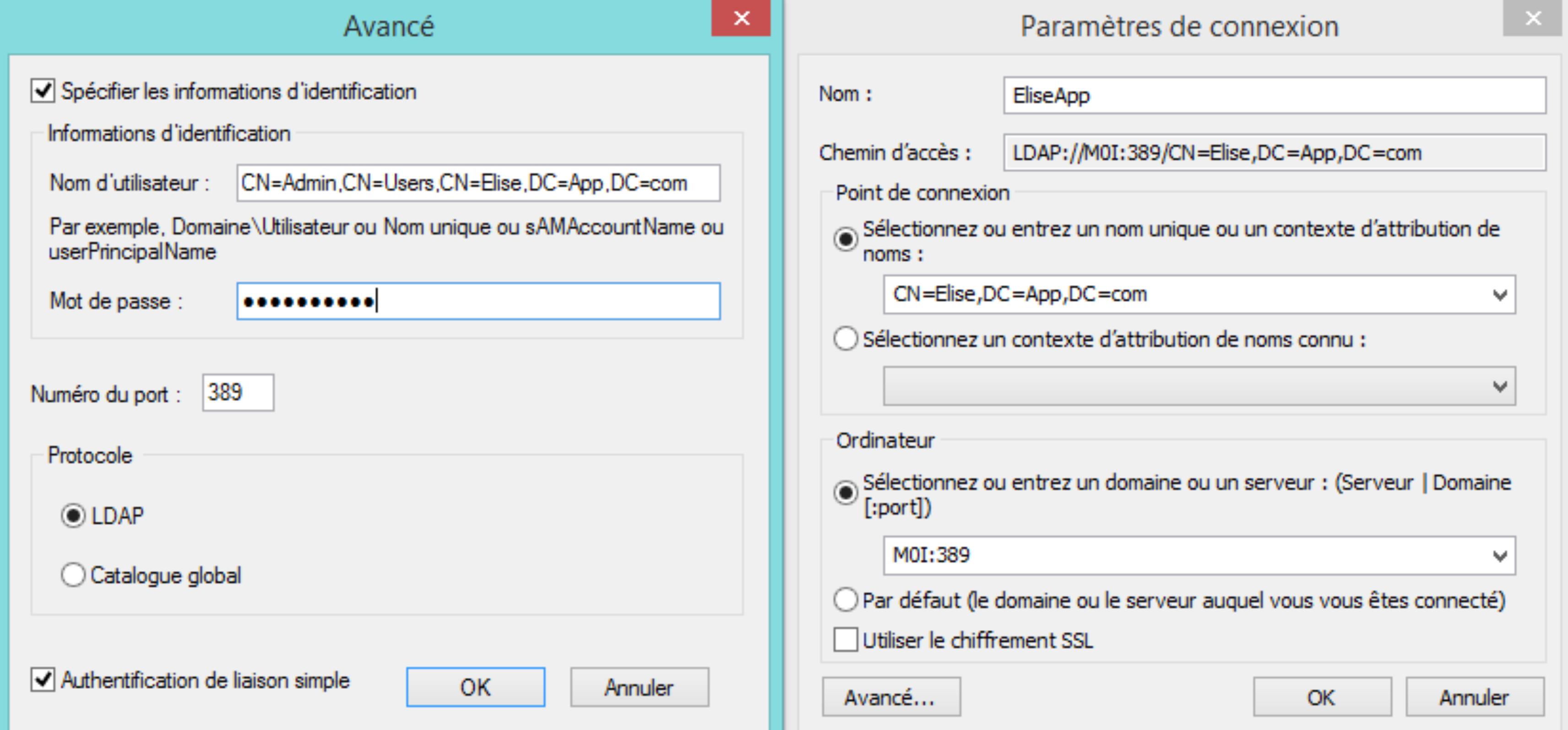Enable Utiliser le chiffrement SSL
The height and width of the screenshot is (730, 1568).
[x=846, y=640]
